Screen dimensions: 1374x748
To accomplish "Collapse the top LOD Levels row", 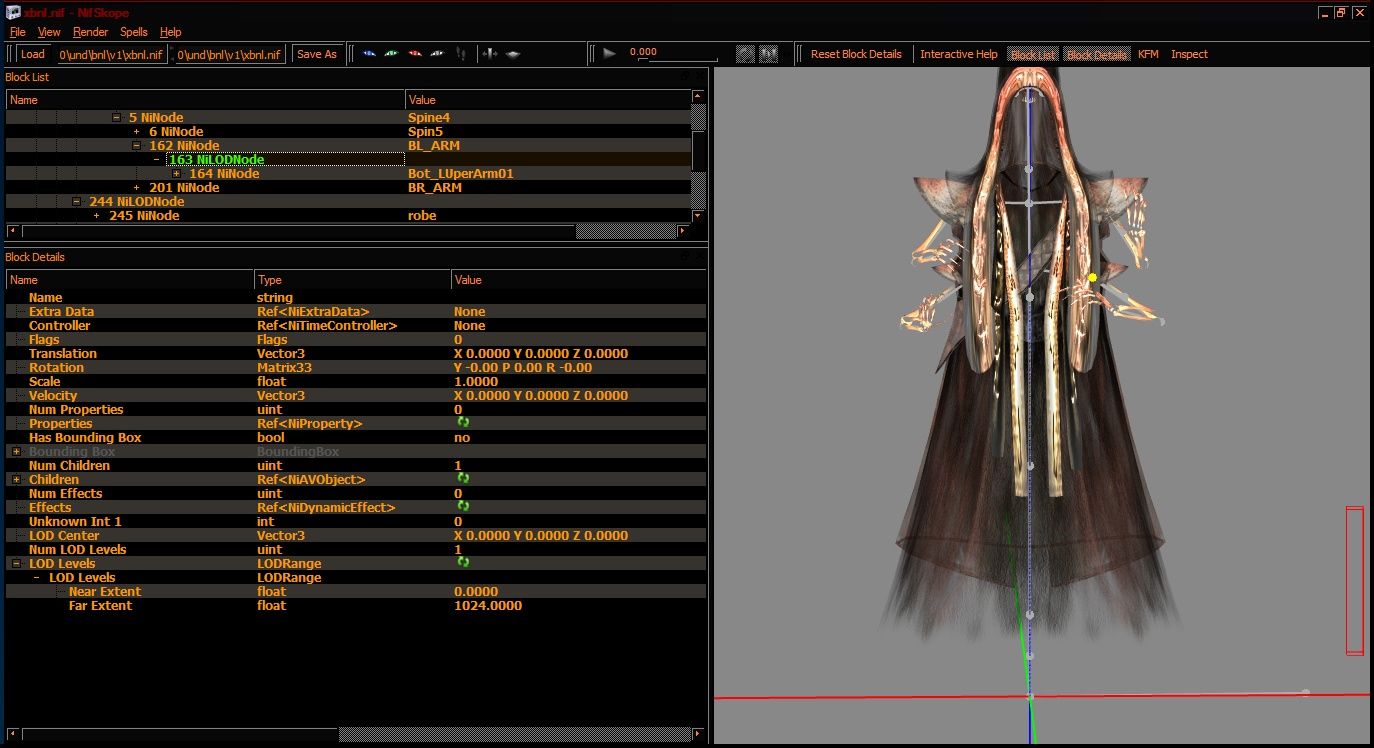I will 16,563.
